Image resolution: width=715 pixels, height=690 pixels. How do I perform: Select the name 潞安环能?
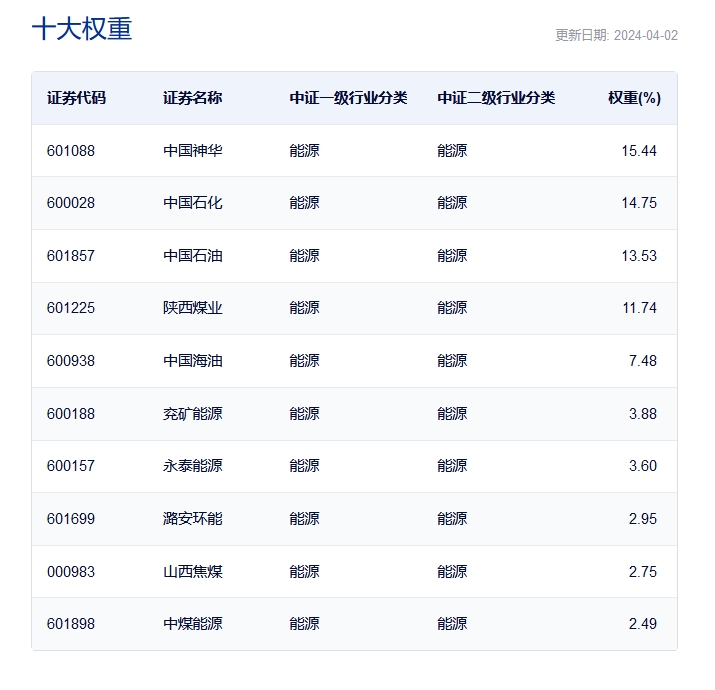pos(192,519)
